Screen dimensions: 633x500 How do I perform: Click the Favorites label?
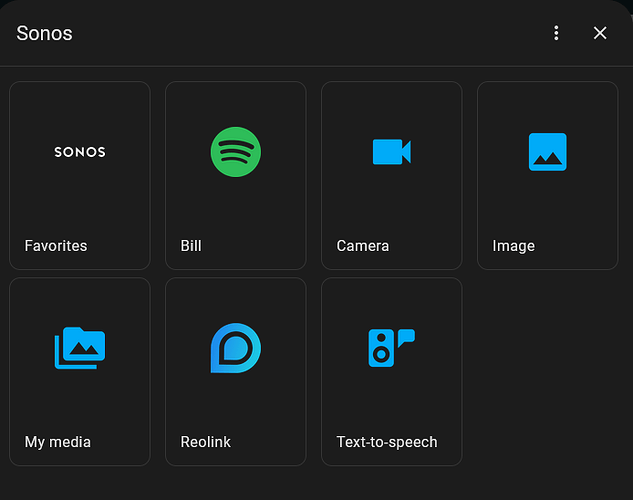point(56,246)
